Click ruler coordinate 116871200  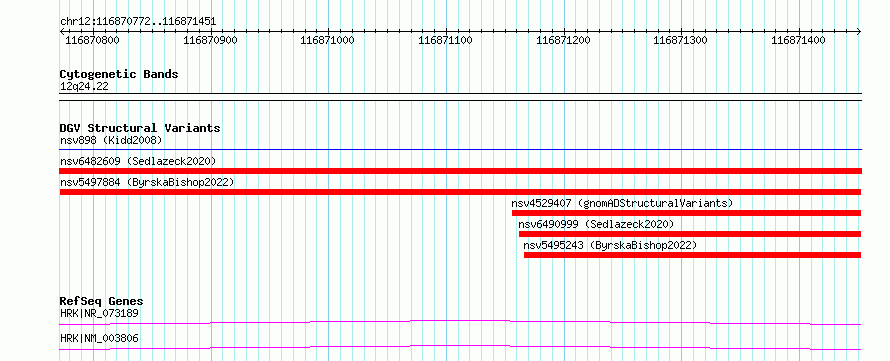pos(563,40)
